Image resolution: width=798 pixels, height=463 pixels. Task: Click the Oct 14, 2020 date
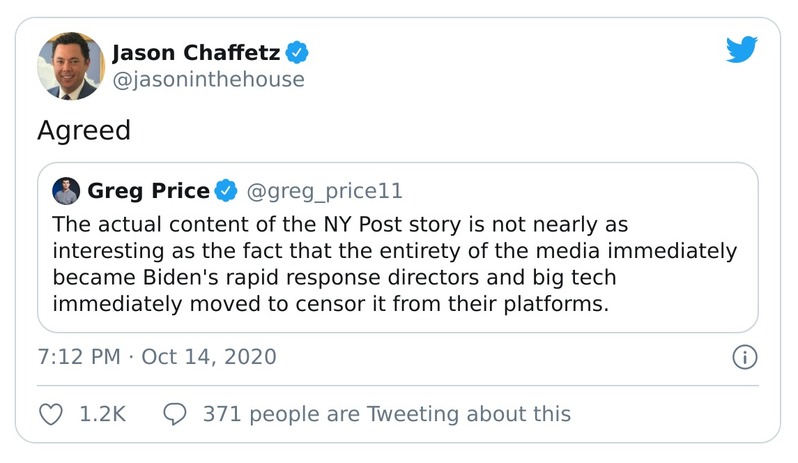pyautogui.click(x=209, y=356)
